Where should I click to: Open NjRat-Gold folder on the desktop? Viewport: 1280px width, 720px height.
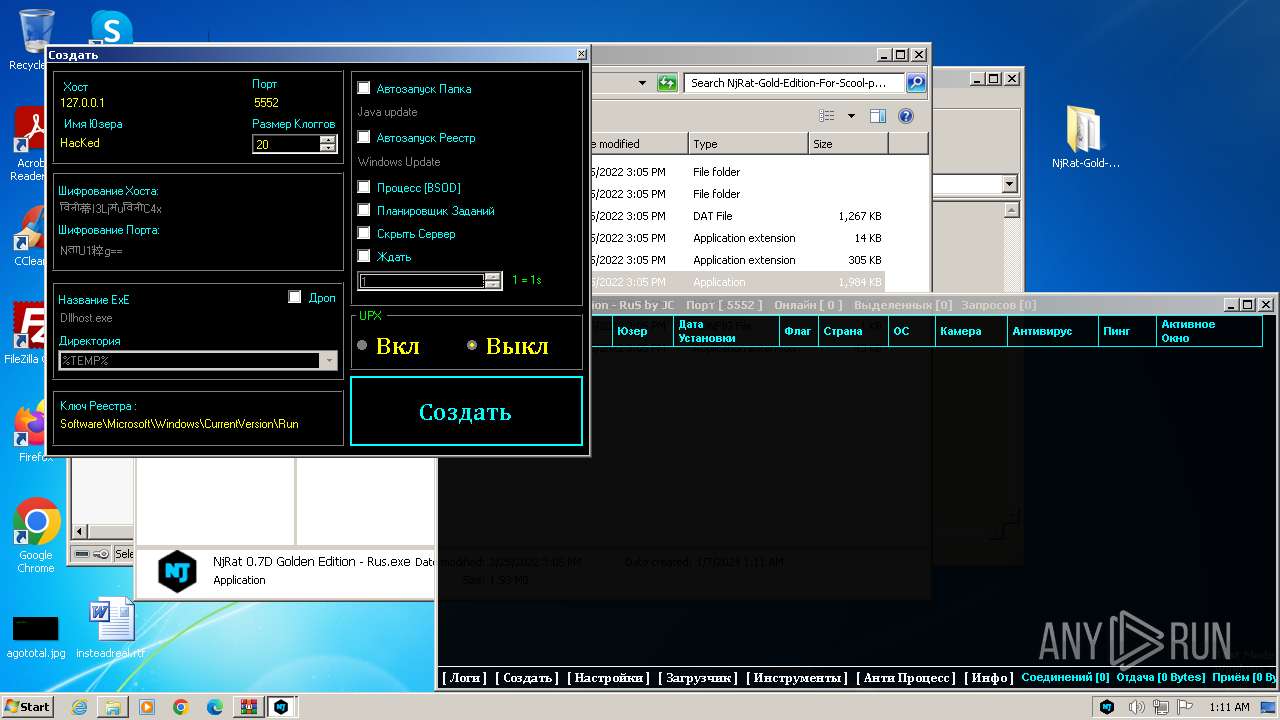tap(1085, 136)
